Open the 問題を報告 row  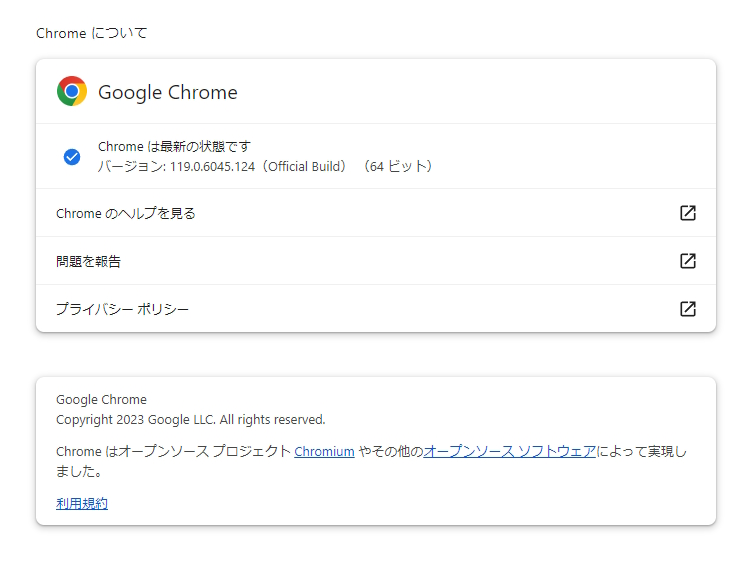coord(376,261)
